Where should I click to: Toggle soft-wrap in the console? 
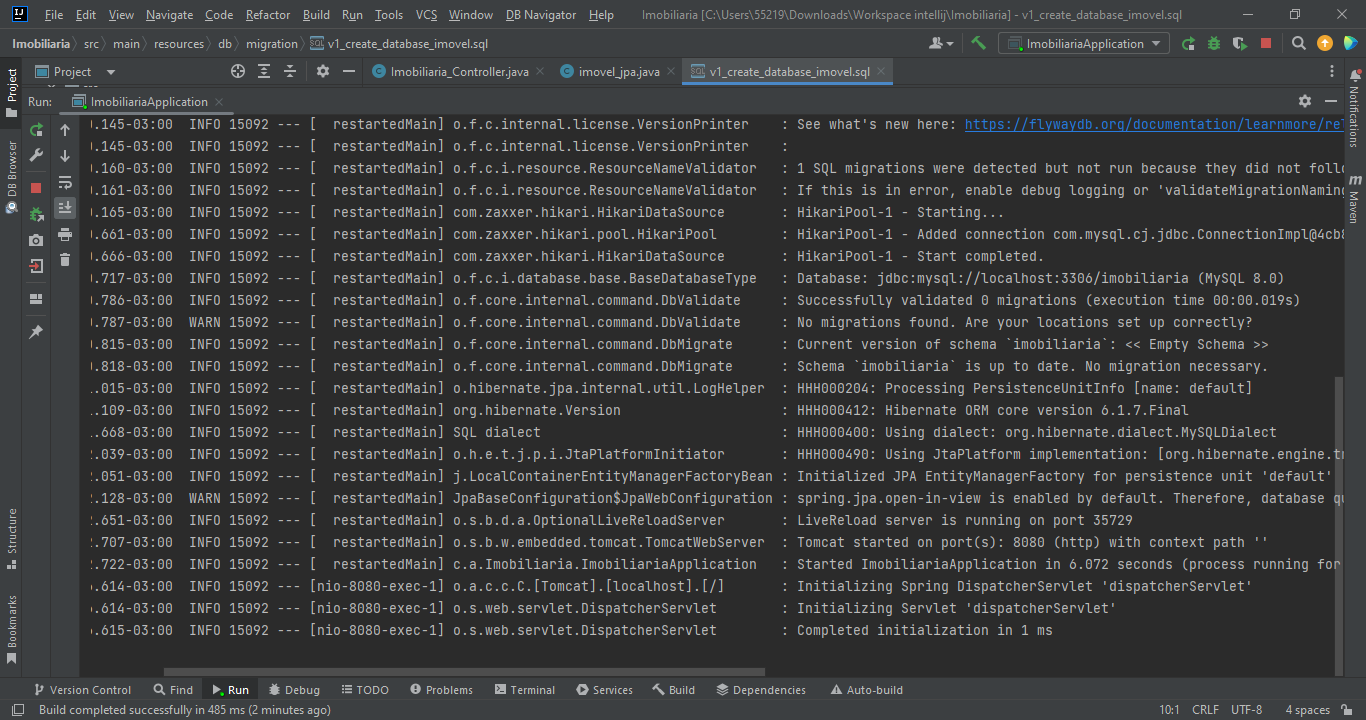pos(65,182)
